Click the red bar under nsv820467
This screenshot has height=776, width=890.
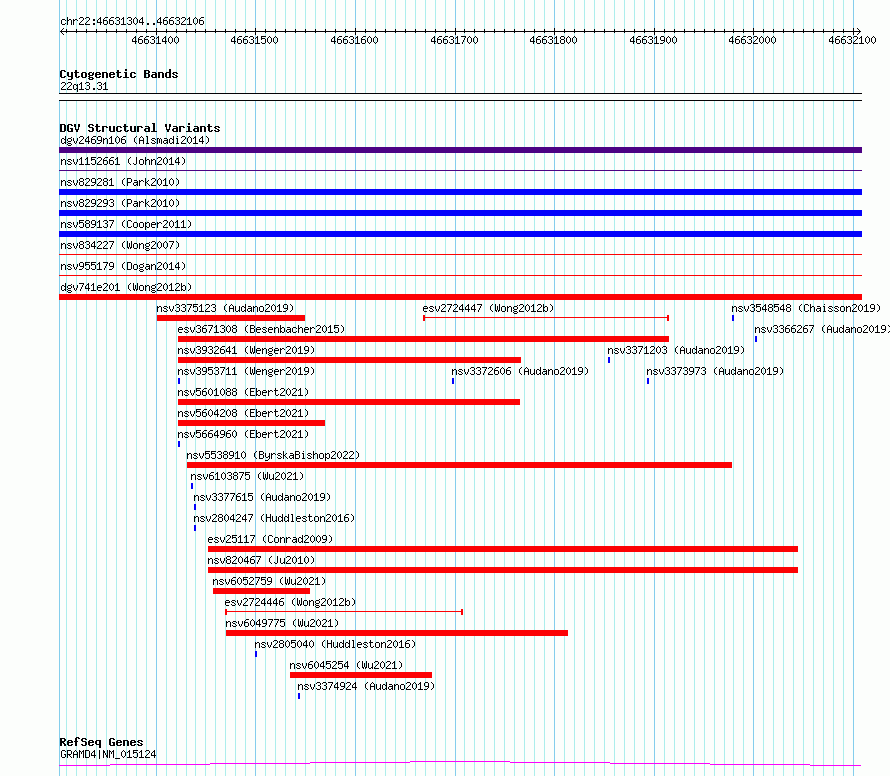[x=503, y=570]
